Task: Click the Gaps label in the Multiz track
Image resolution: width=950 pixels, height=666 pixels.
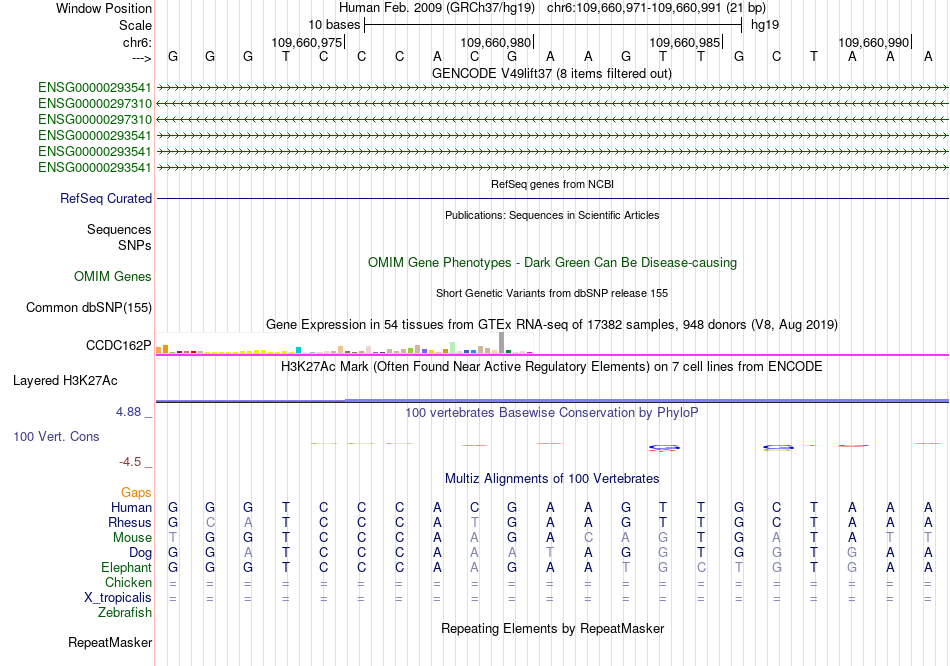Action: [136, 493]
